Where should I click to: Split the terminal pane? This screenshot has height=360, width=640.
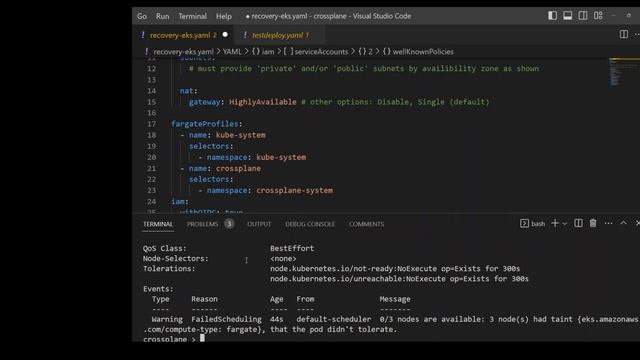[578, 223]
